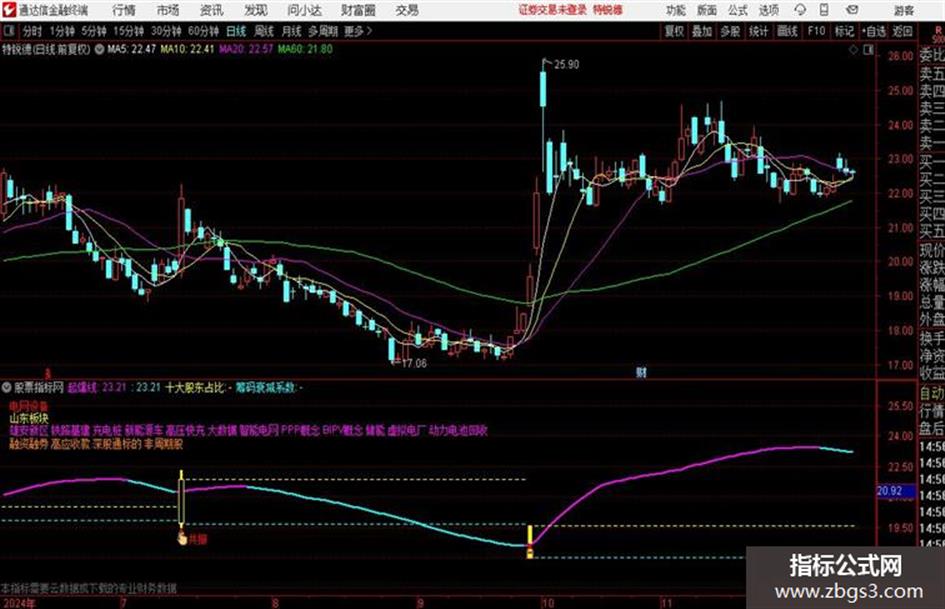The width and height of the screenshot is (945, 609).
Task: Switch to the 分时 tab
Action: click(33, 31)
